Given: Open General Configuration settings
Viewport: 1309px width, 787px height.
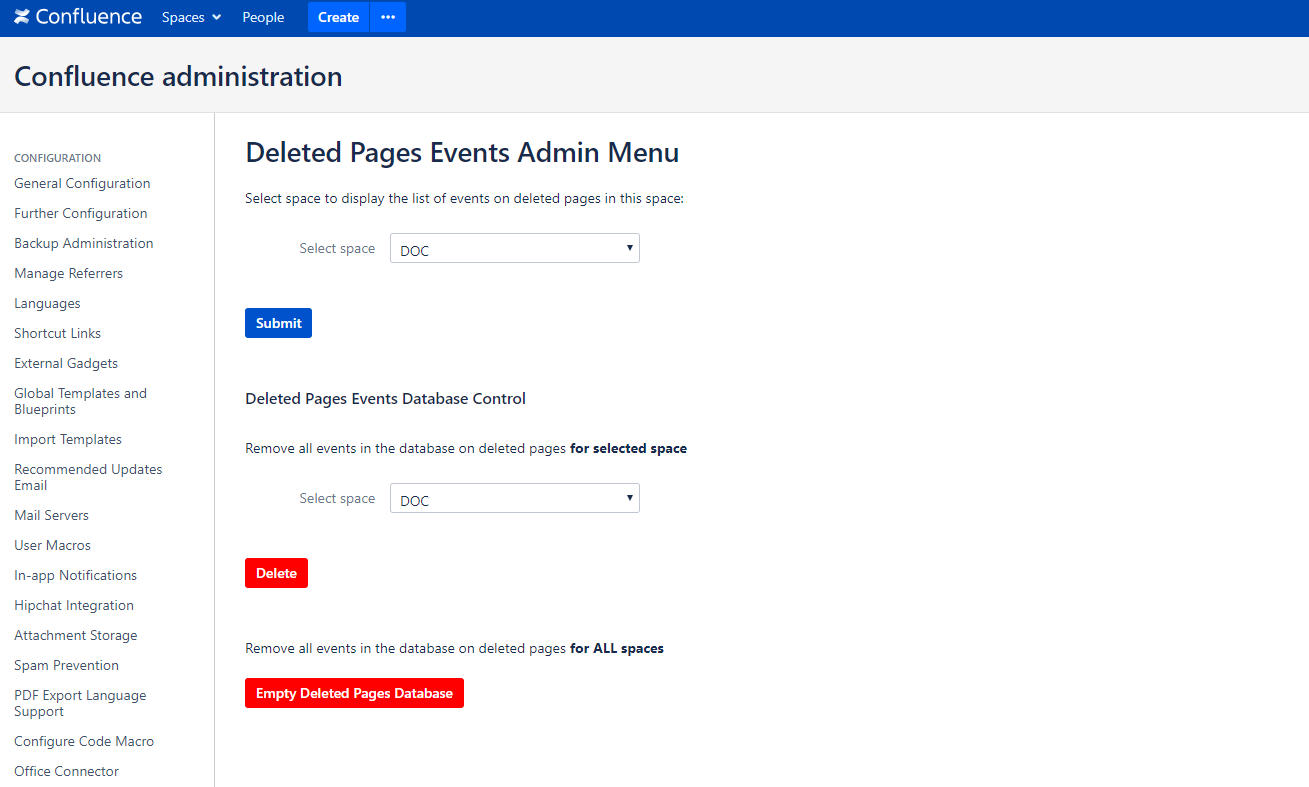Looking at the screenshot, I should coord(82,183).
